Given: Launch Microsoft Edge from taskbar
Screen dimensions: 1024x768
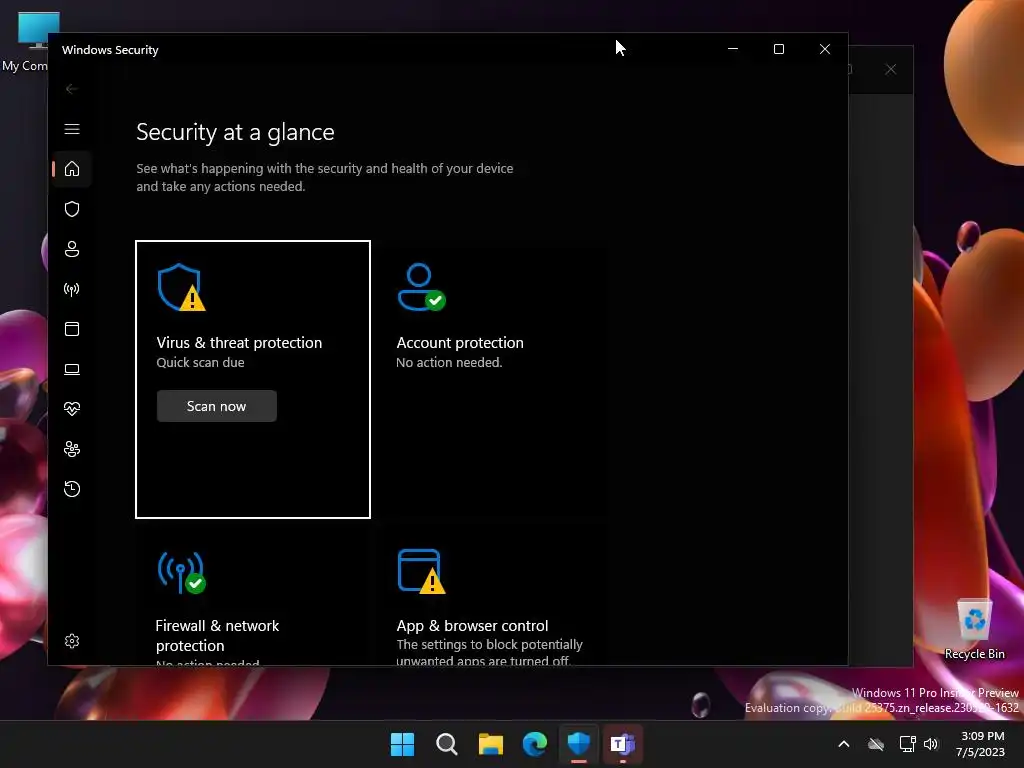Looking at the screenshot, I should coord(535,744).
